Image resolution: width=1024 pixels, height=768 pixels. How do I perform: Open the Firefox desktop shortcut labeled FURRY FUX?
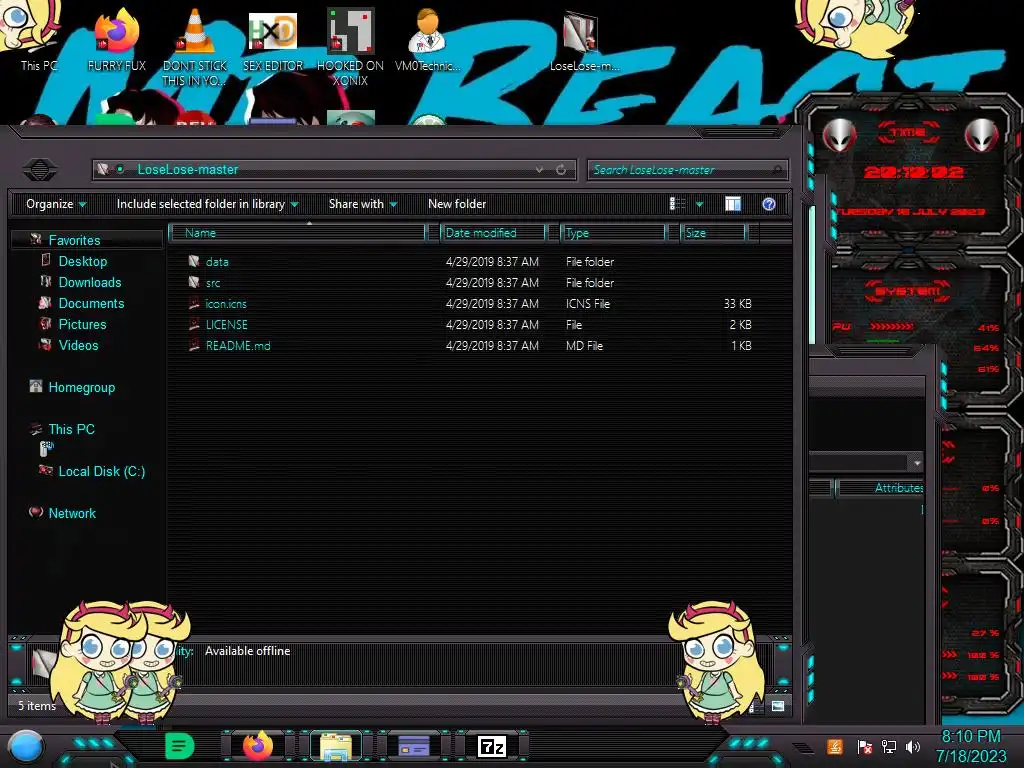pyautogui.click(x=116, y=39)
